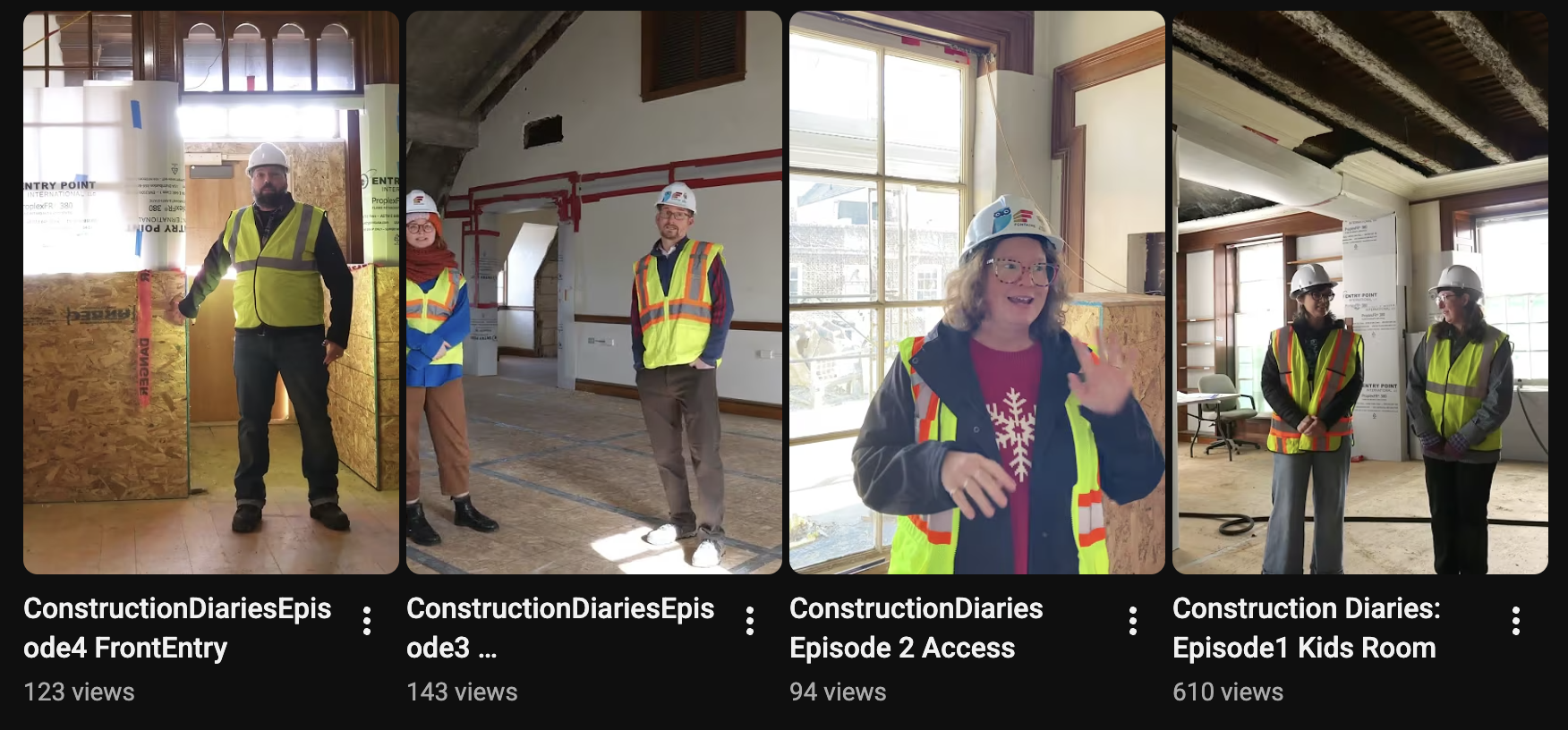Select the 123 views text

[79, 692]
